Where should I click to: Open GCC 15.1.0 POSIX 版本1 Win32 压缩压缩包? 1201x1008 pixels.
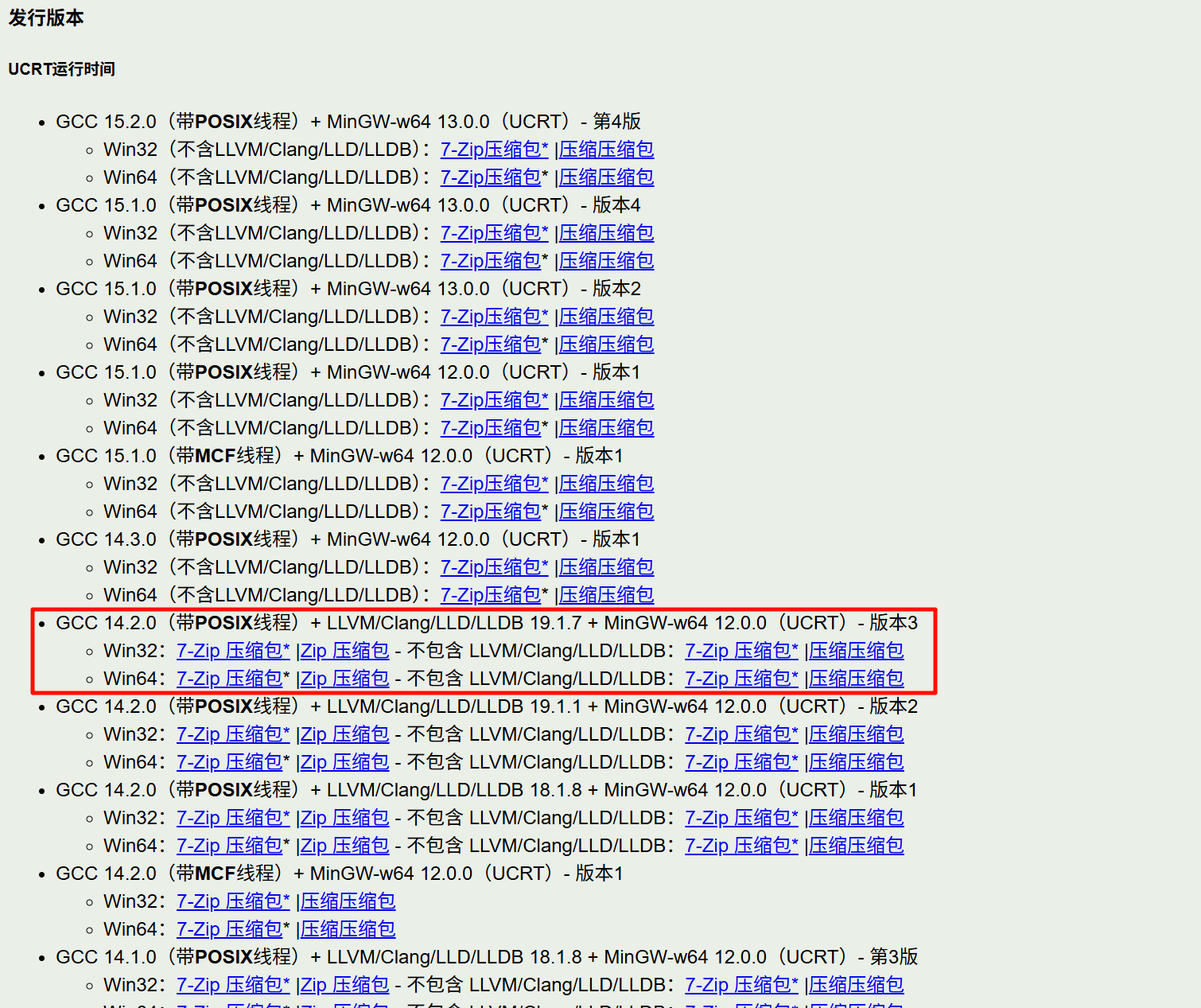point(606,400)
